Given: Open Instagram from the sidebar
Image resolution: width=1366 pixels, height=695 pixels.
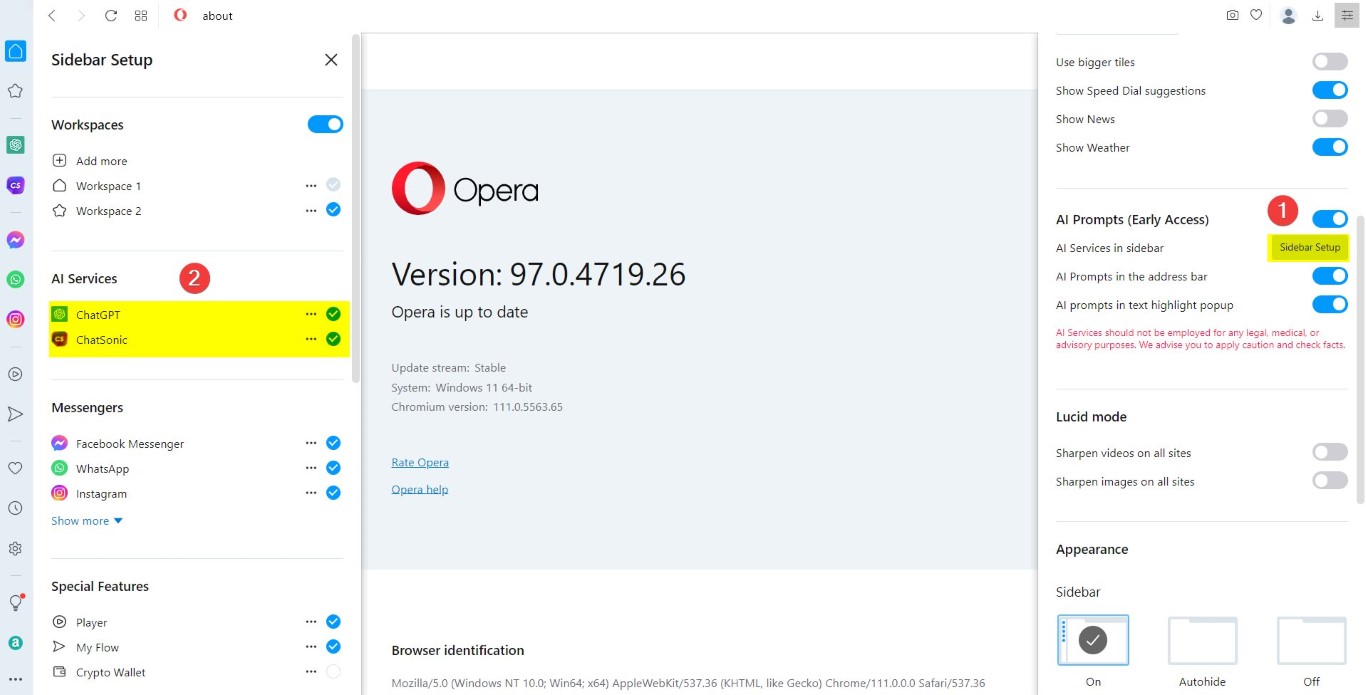Looking at the screenshot, I should [x=100, y=493].
